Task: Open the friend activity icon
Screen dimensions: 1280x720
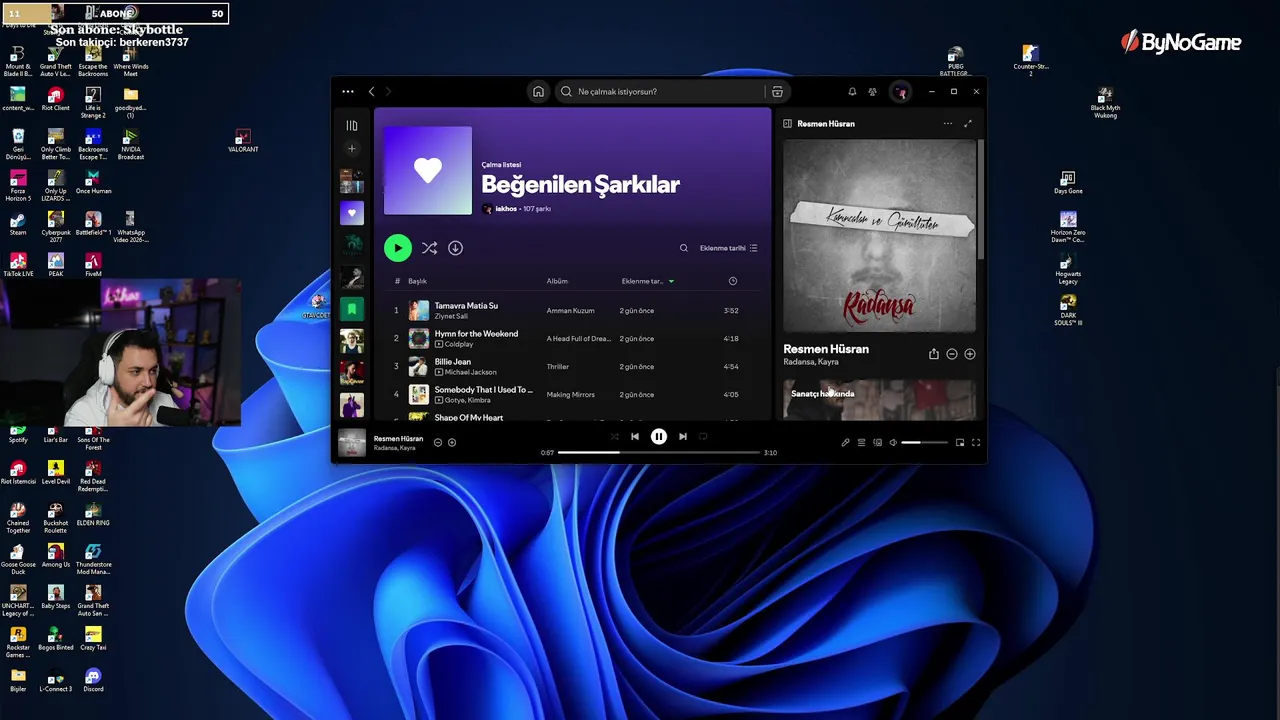Action: tap(872, 92)
